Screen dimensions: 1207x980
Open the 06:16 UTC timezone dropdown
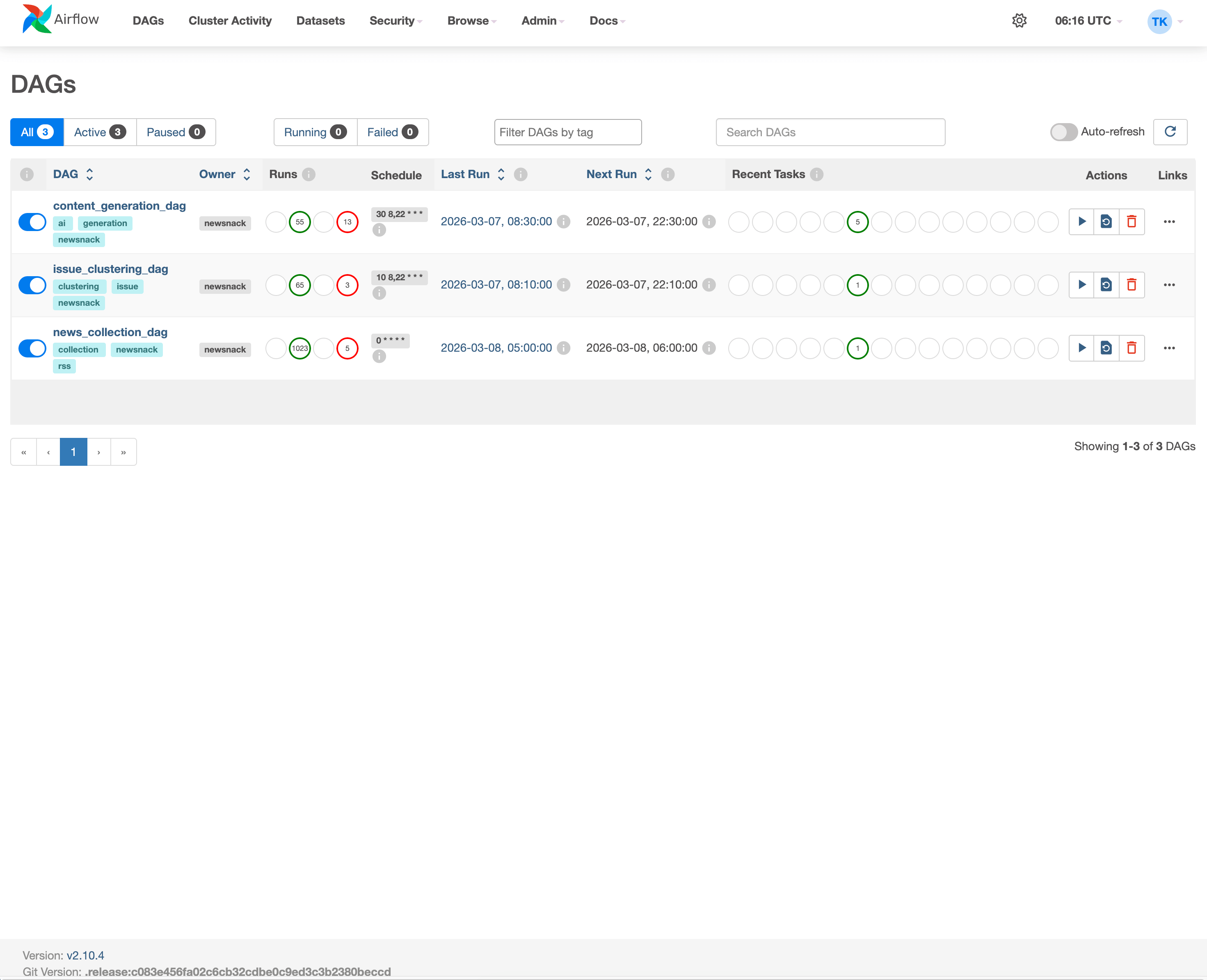[x=1088, y=21]
